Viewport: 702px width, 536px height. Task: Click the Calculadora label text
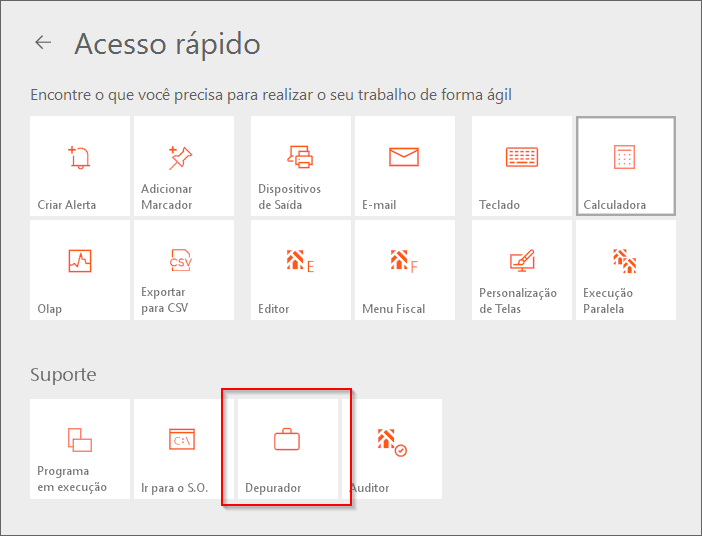(x=614, y=205)
